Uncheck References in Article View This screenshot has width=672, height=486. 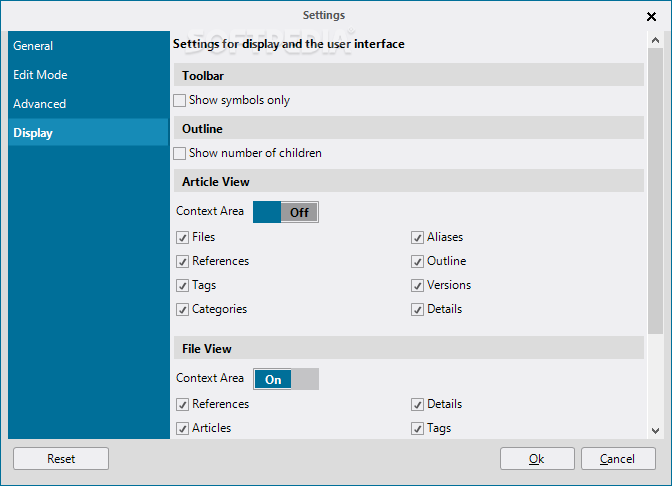click(183, 261)
